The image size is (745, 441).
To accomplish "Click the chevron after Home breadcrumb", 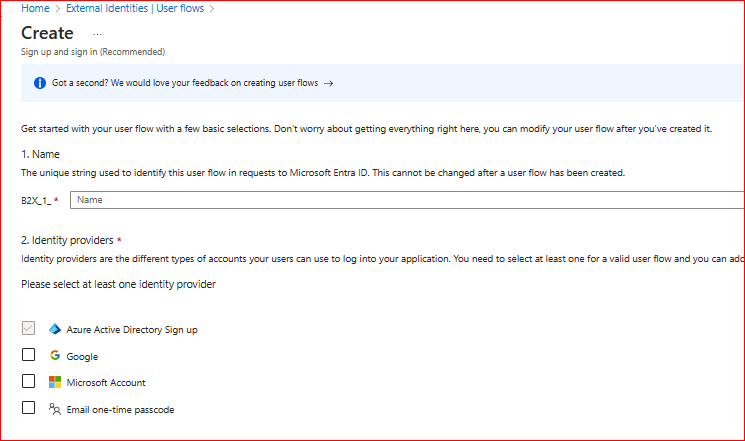I will (x=57, y=9).
